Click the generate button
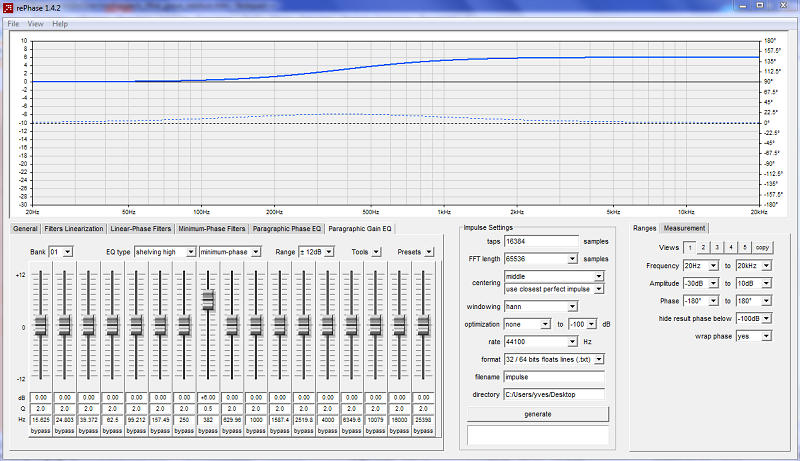This screenshot has height=461, width=800. 538,414
